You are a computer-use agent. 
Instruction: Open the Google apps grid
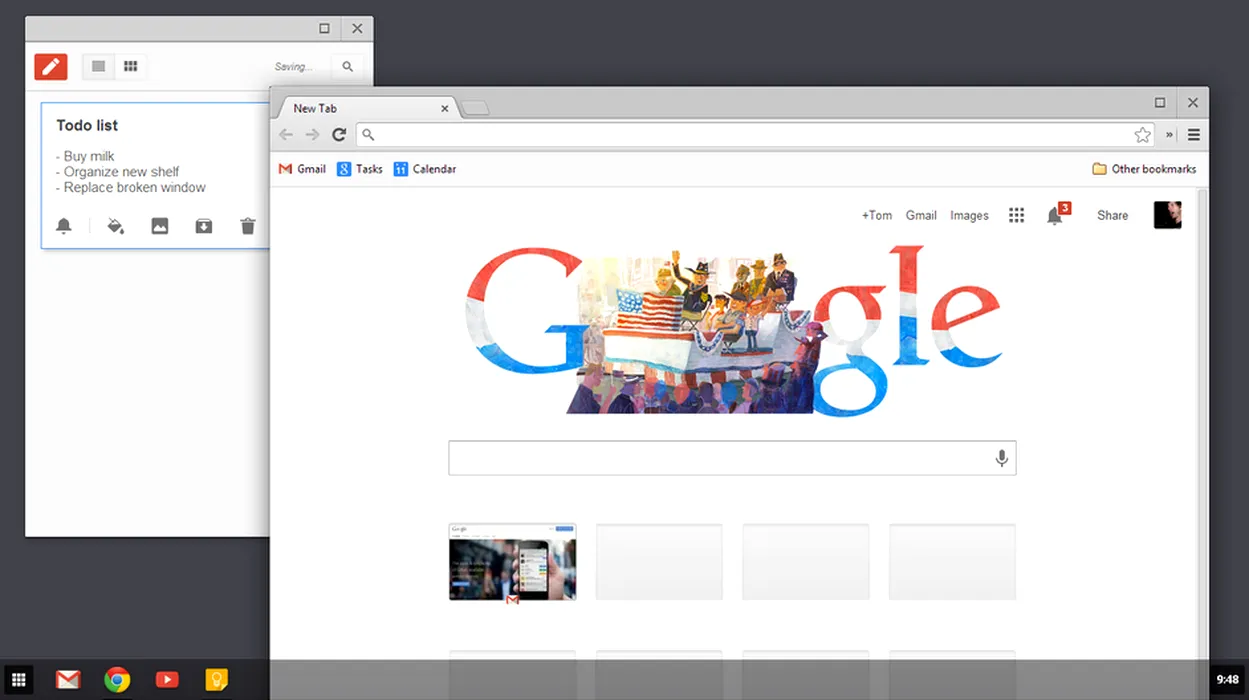[x=1016, y=215]
